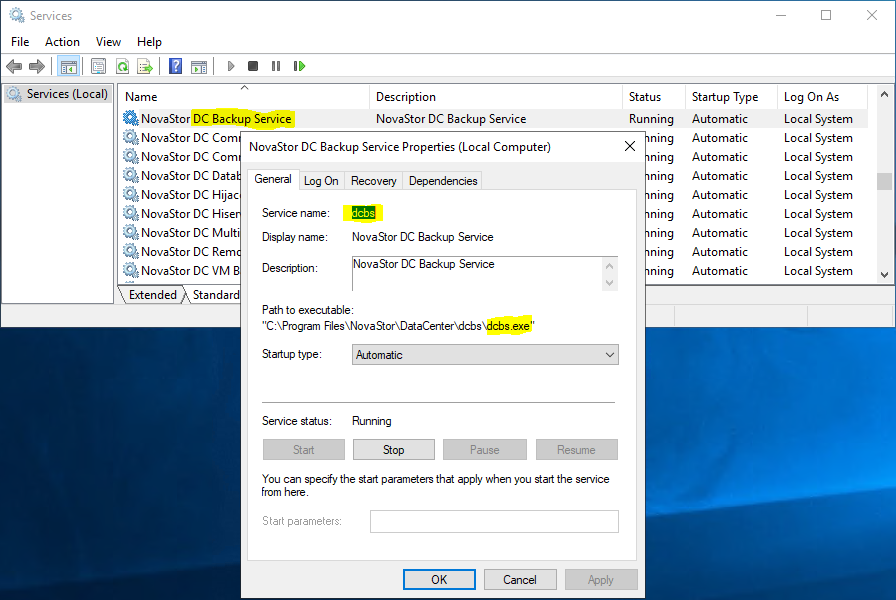Sort services by the Log On As column header

coord(823,97)
